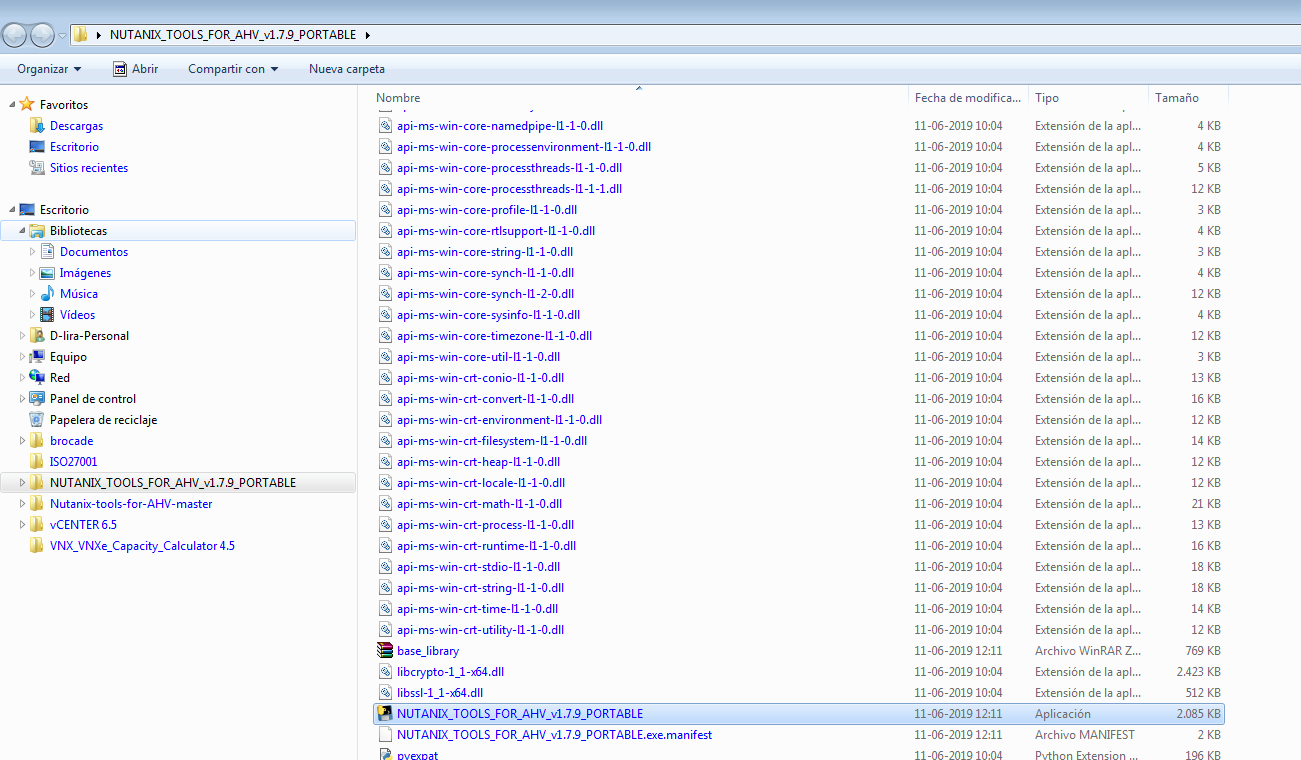Select api-ms-win-core-synch-l1-2-0.dll file
The image size is (1301, 760).
click(485, 294)
